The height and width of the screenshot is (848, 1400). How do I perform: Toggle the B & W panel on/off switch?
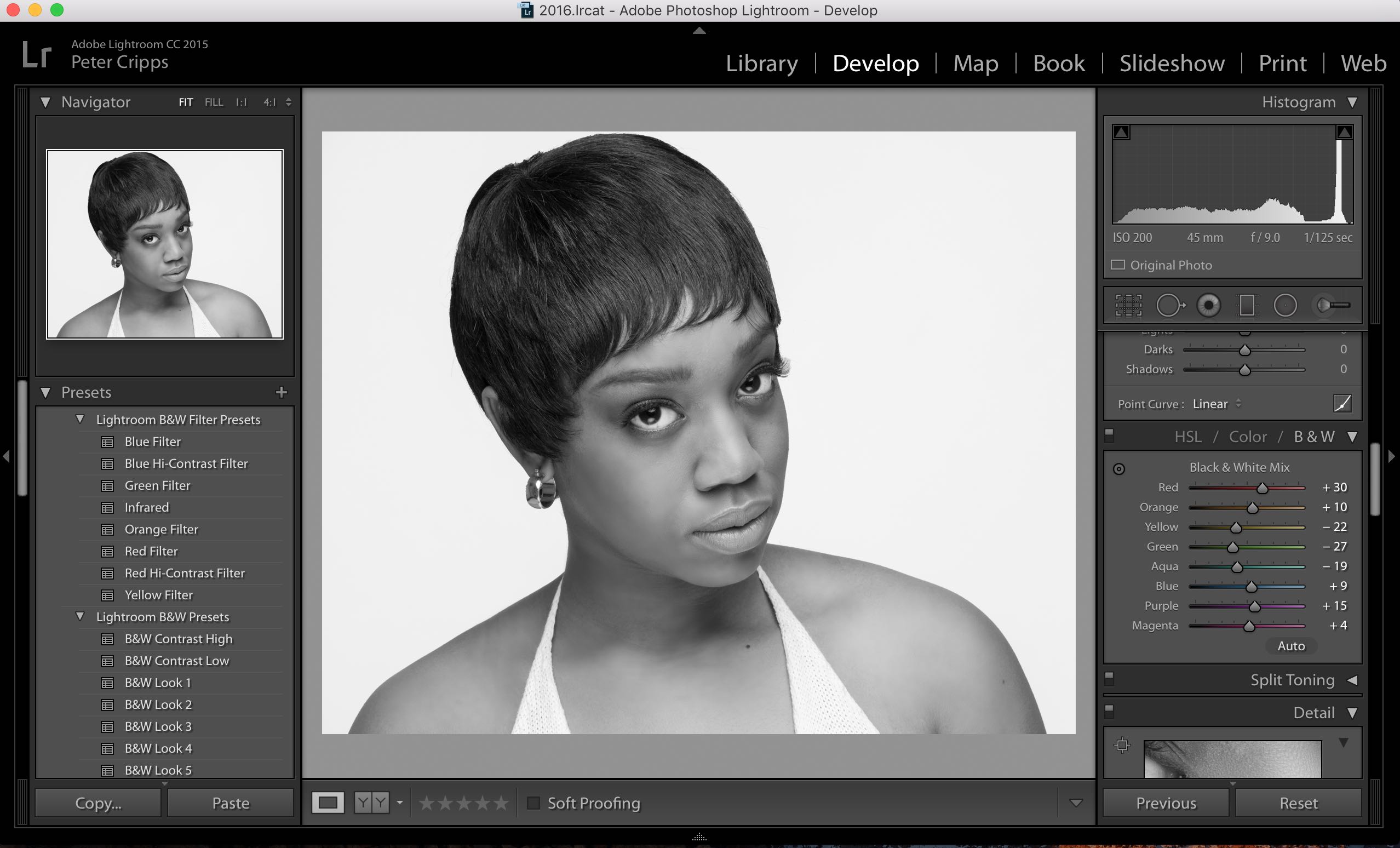pos(1109,436)
